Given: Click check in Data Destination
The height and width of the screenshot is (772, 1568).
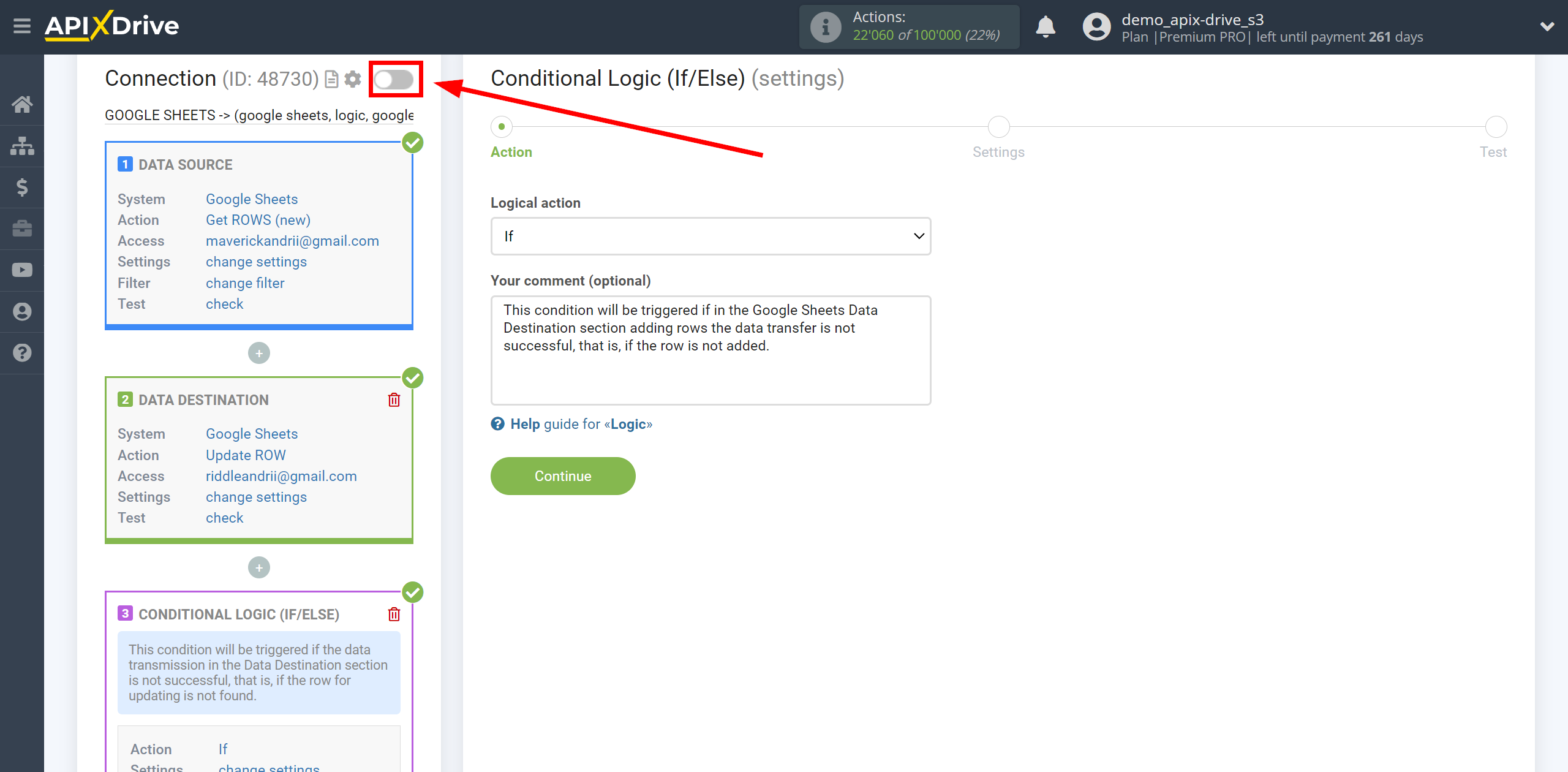Looking at the screenshot, I should click(x=224, y=518).
